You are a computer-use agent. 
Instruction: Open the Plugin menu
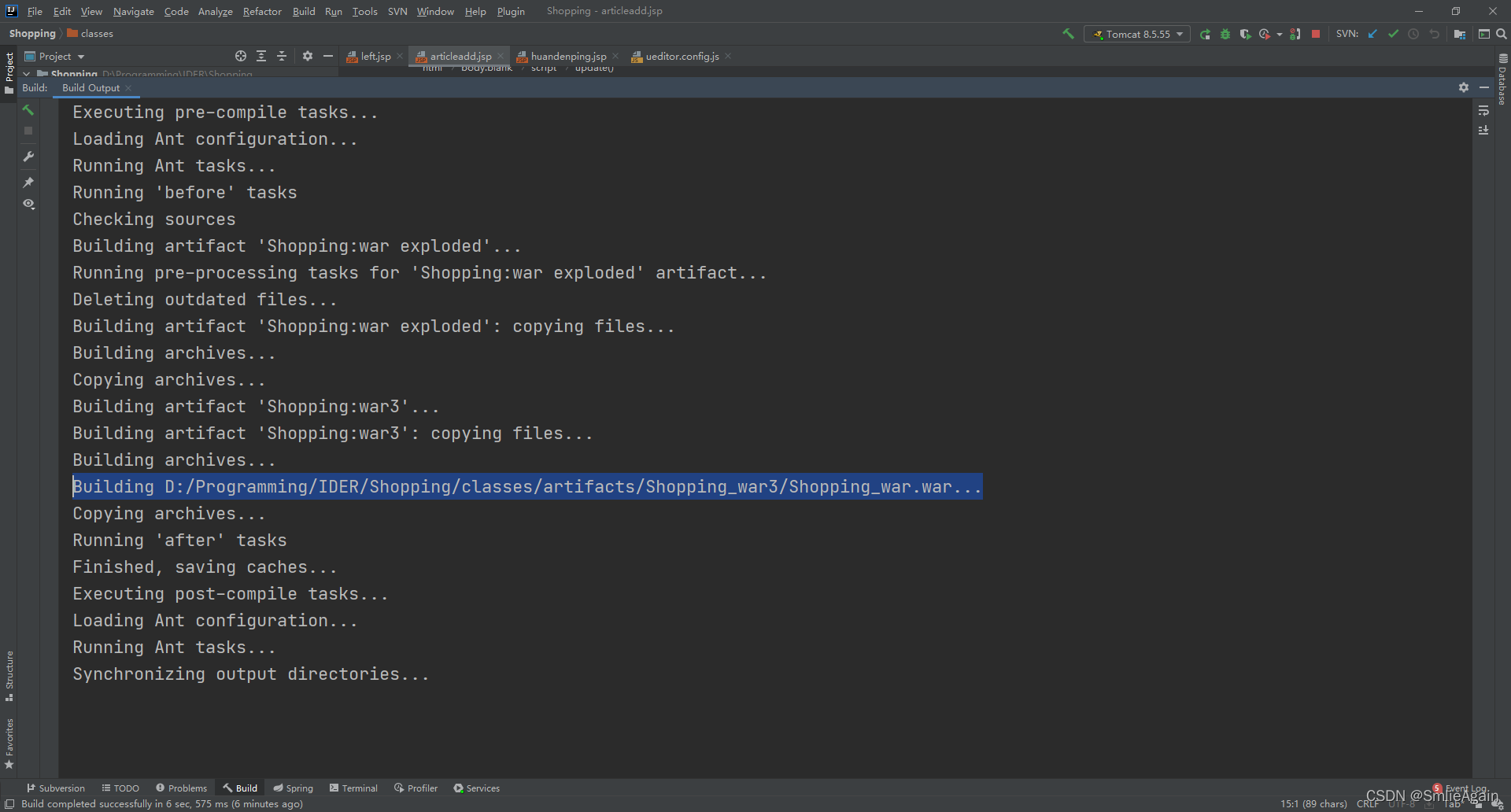511,11
